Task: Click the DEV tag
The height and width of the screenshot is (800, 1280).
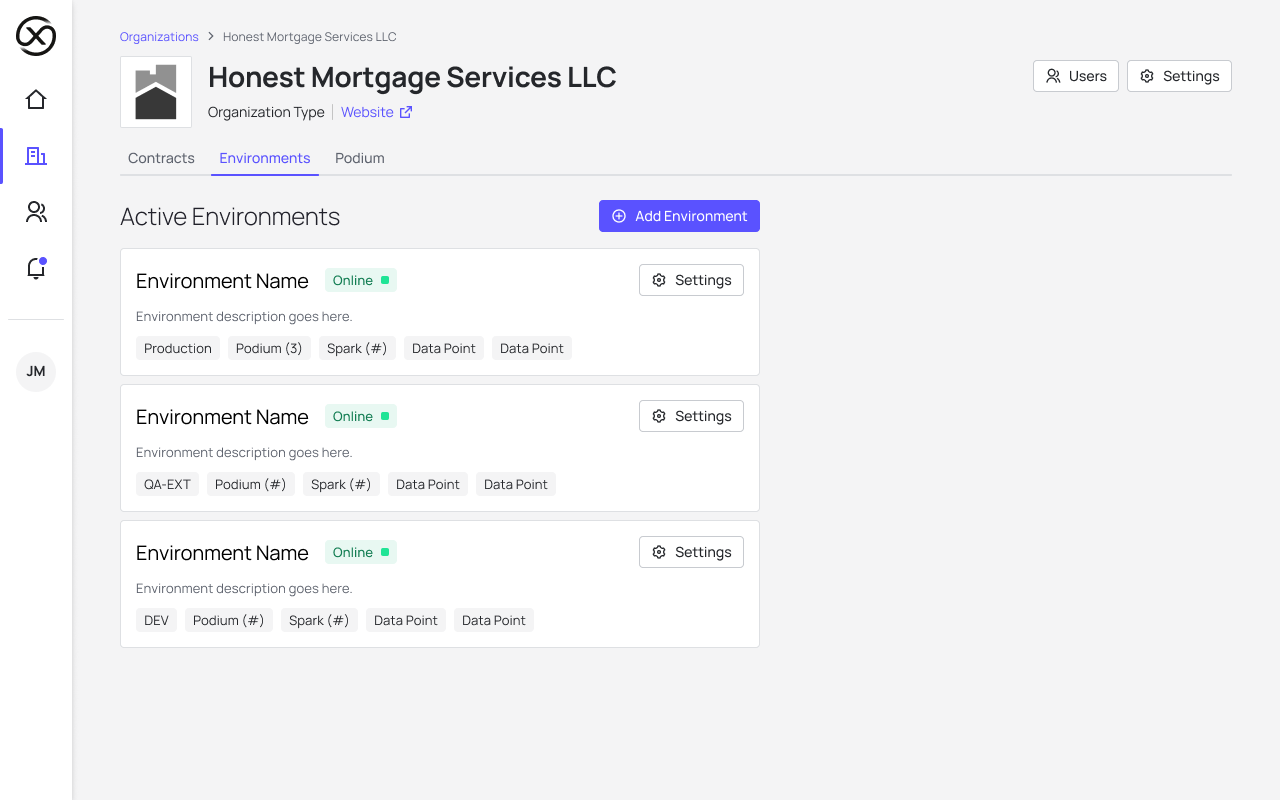Action: pyautogui.click(x=156, y=620)
